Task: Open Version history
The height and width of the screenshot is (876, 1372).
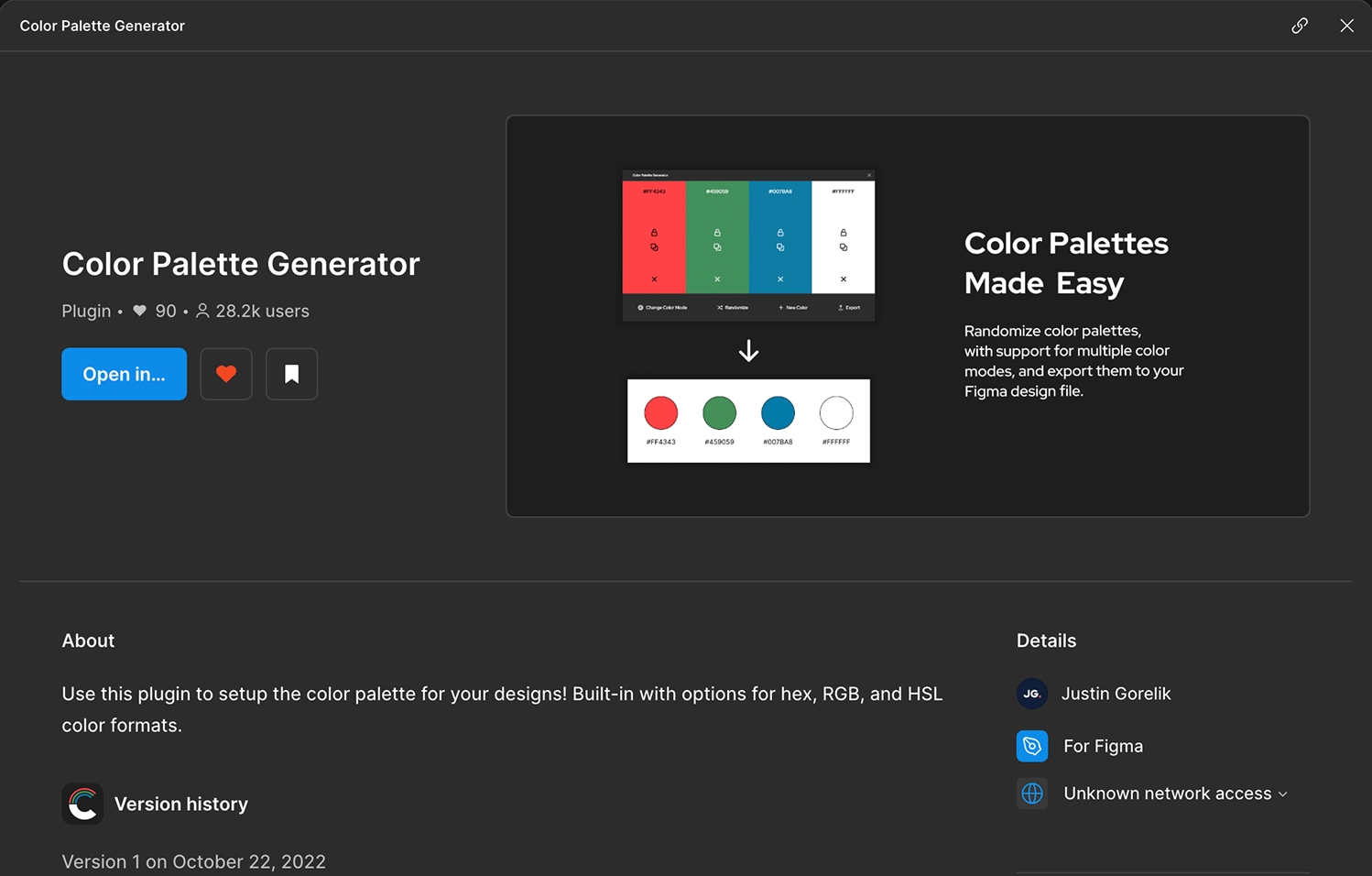Action: (x=181, y=804)
